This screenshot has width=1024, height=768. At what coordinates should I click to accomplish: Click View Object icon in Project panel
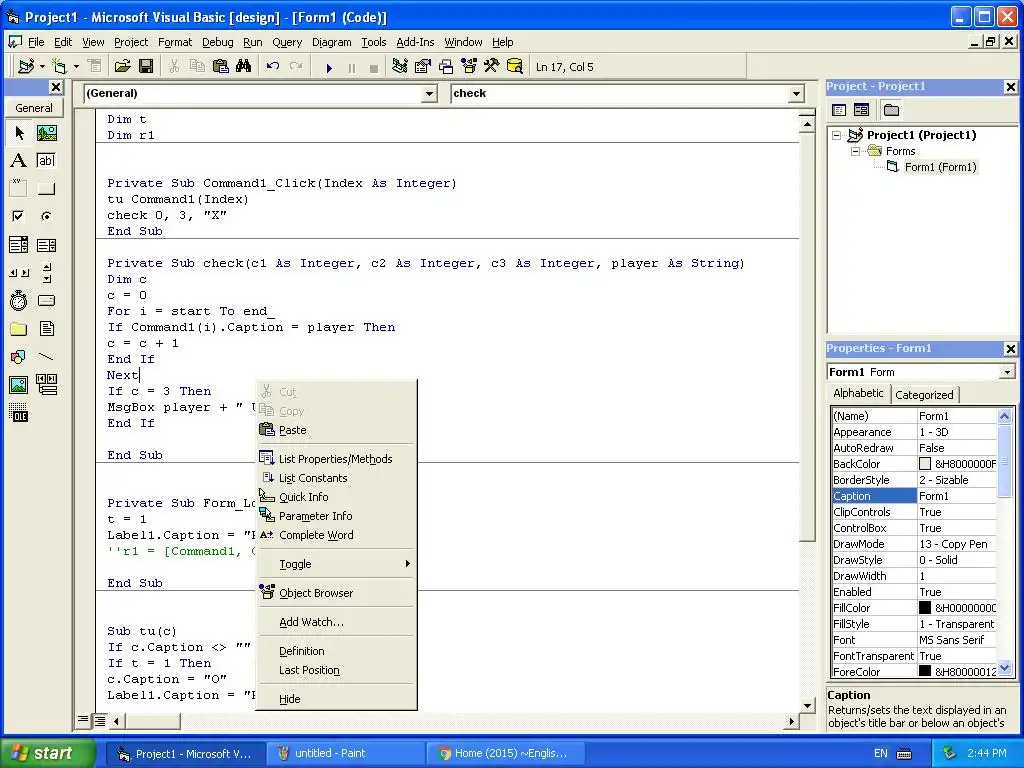coord(861,110)
